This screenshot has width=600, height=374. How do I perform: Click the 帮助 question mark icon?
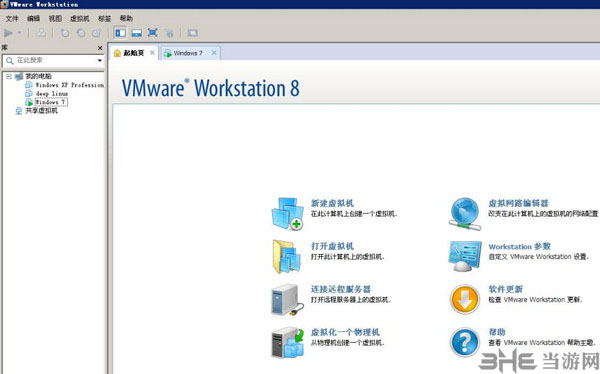(465, 342)
